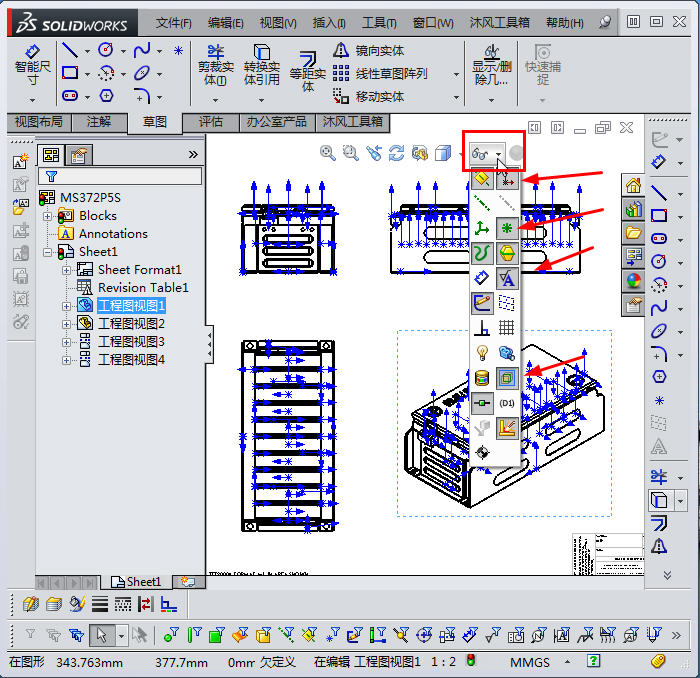Switch to the 评估 (Evaluate) tab
This screenshot has height=678, width=700.
pos(211,122)
